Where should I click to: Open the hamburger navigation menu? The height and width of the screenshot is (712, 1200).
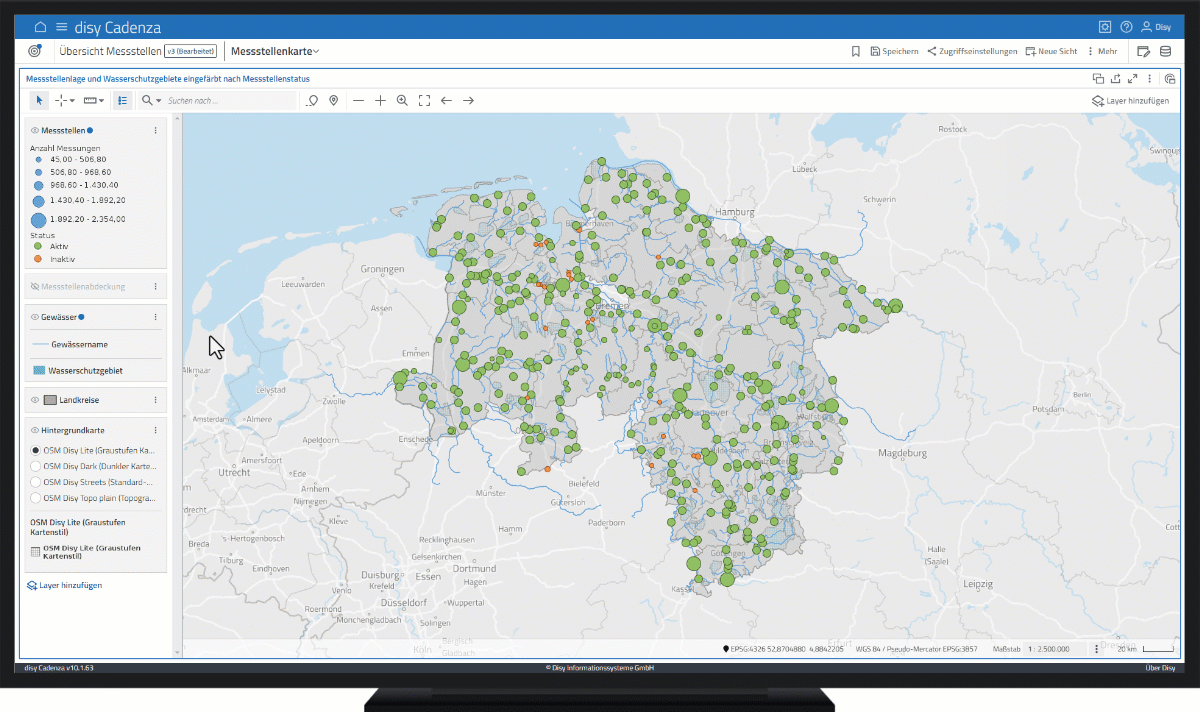pos(62,27)
